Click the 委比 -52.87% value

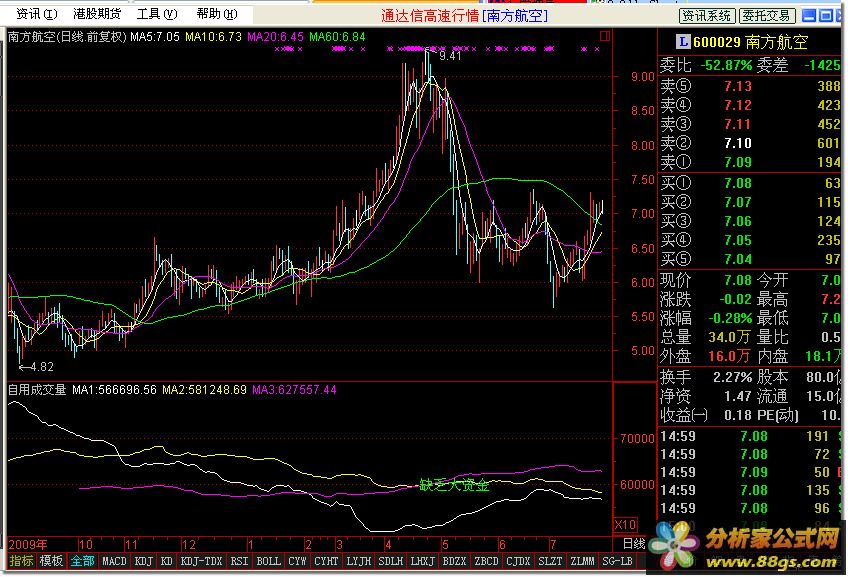[726, 65]
